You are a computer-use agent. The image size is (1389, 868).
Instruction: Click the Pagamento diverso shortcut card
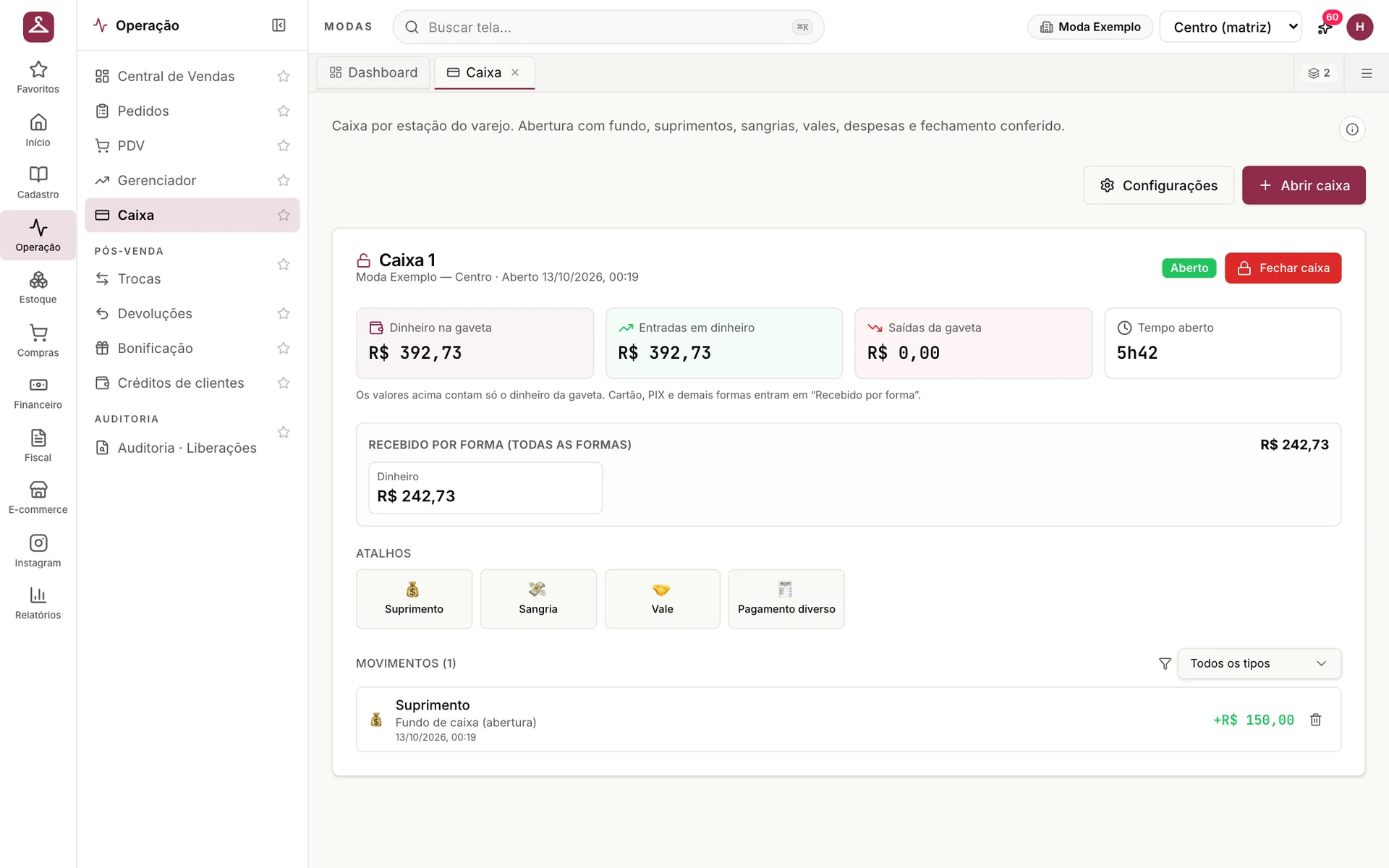pyautogui.click(x=786, y=598)
